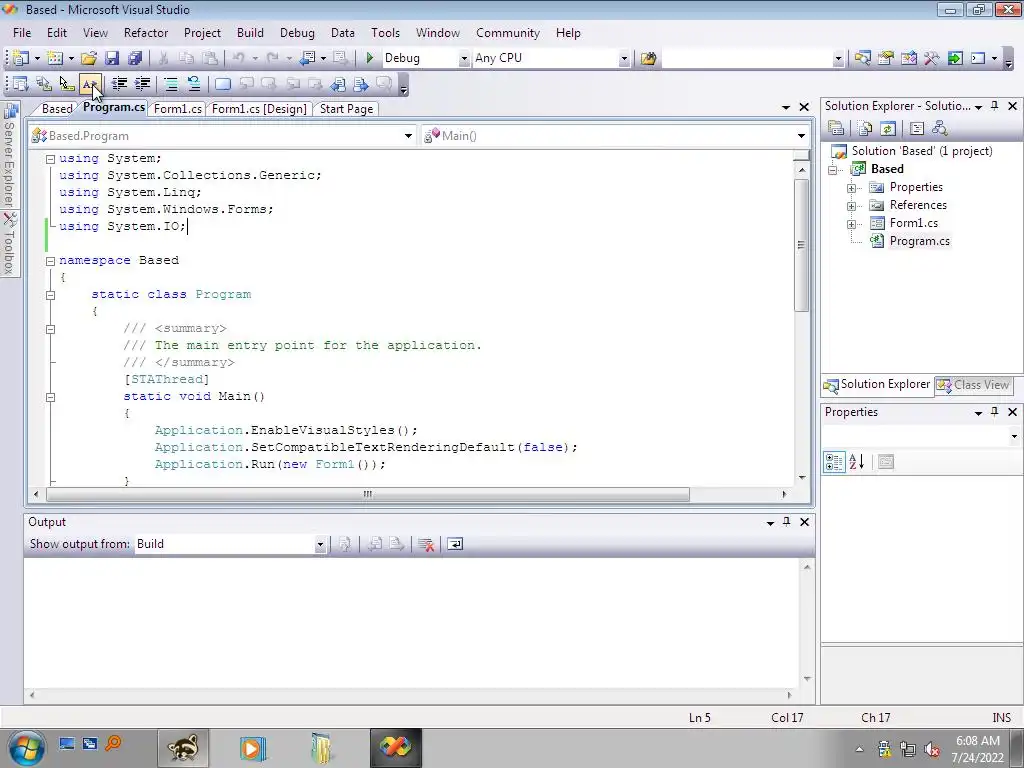Select Program.cs in Solution Explorer tree
1024x768 pixels.
[920, 241]
